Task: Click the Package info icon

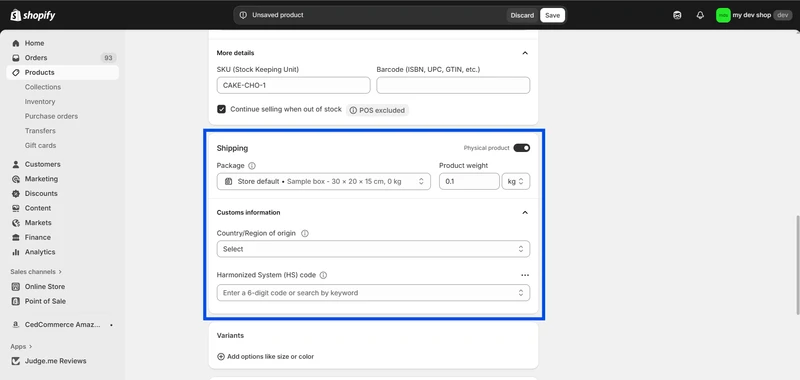Action: [252, 166]
